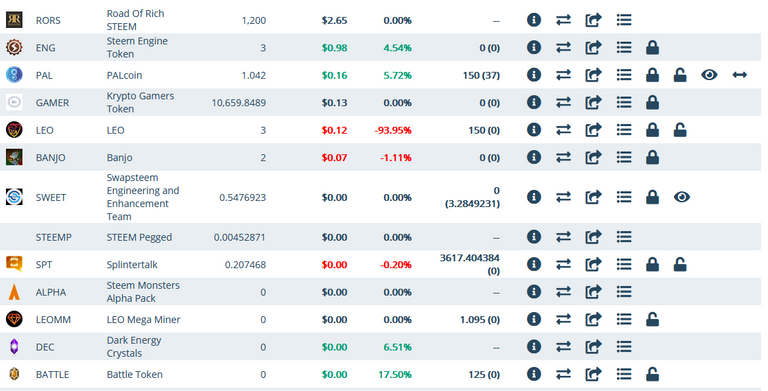Click the open-lock icon for LEOMM

[x=652, y=319]
